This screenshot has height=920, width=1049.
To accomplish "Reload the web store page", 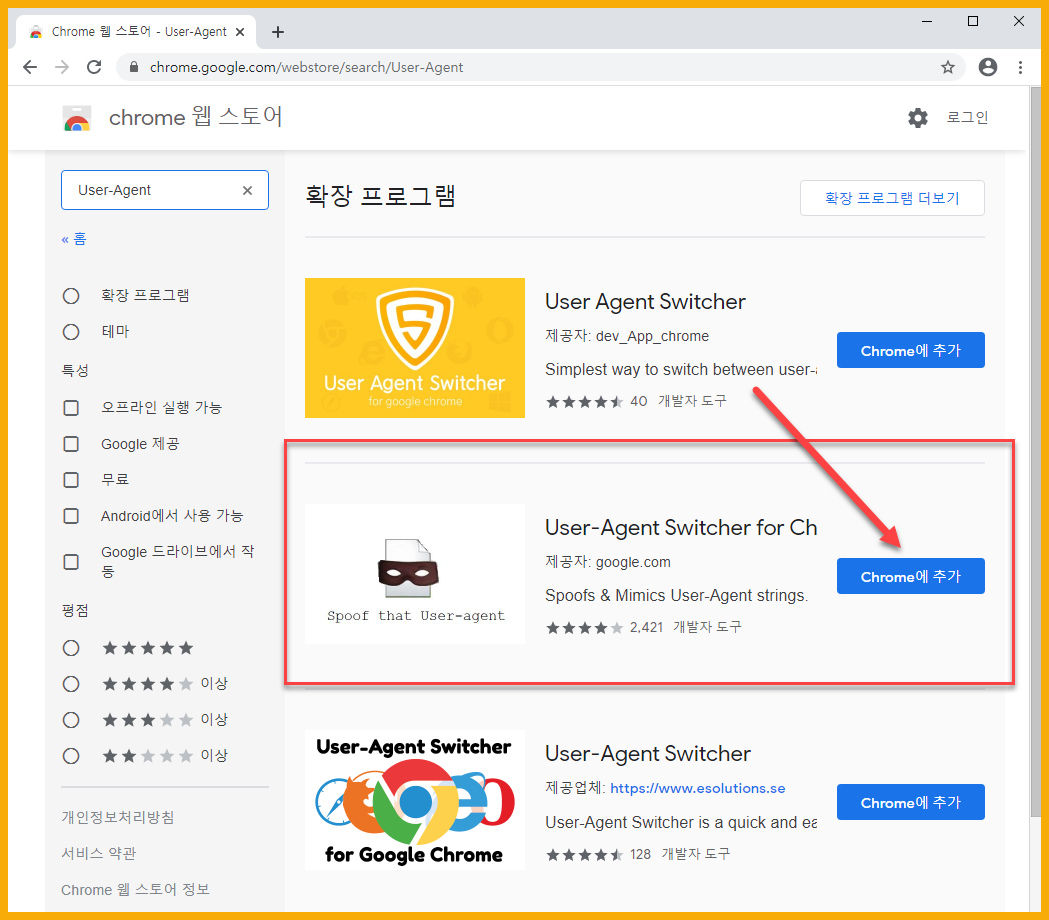I will [94, 67].
